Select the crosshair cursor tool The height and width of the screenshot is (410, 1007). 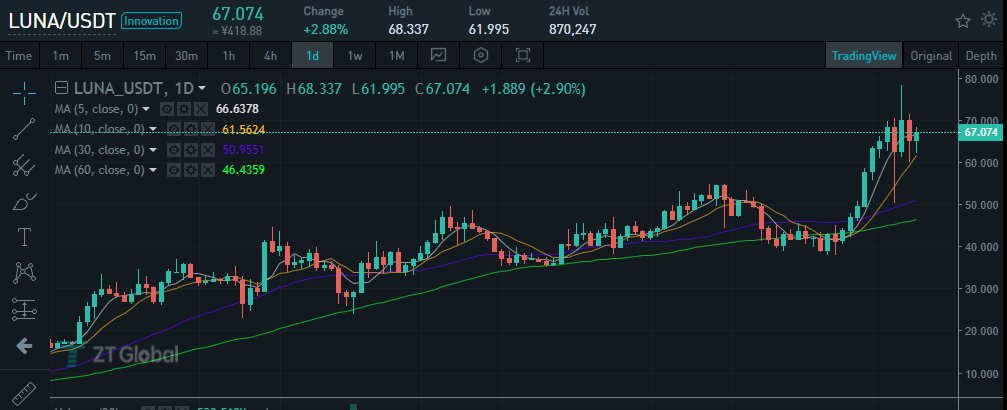click(24, 93)
